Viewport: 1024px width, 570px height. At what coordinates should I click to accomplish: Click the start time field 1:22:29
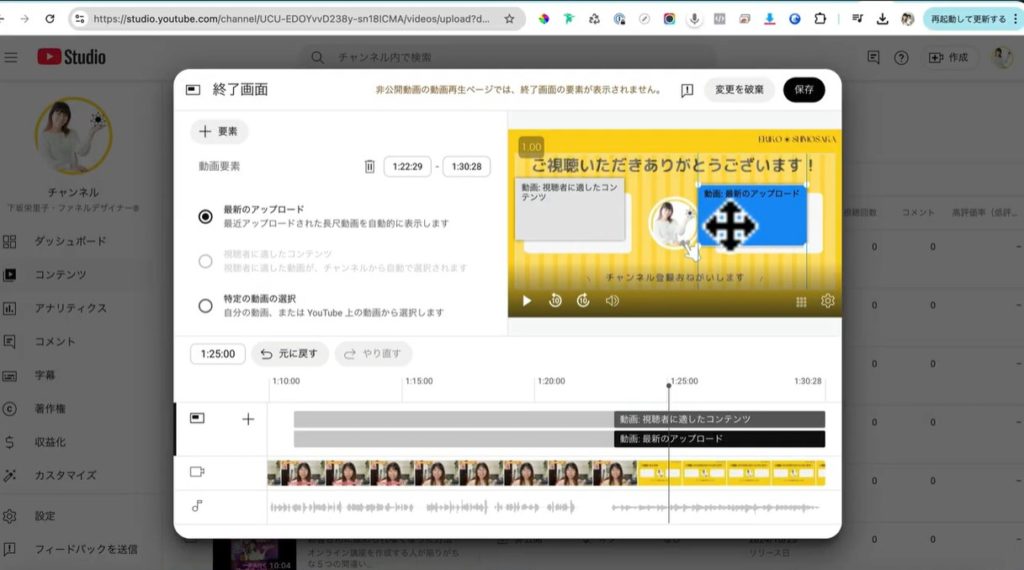[407, 167]
